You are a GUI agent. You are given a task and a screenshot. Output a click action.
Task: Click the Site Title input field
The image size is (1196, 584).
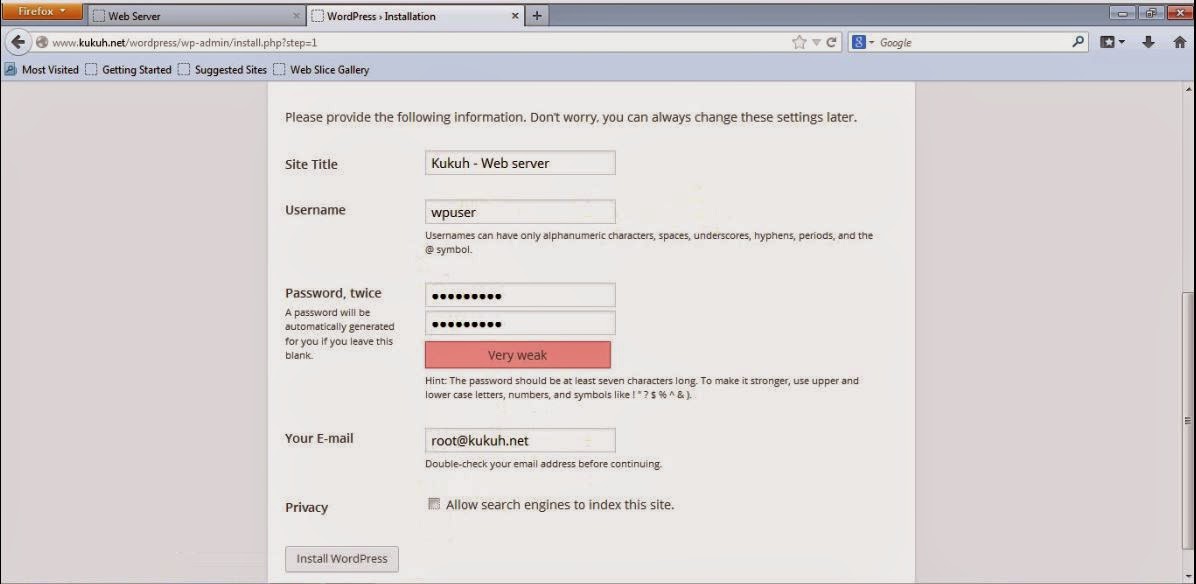click(520, 163)
